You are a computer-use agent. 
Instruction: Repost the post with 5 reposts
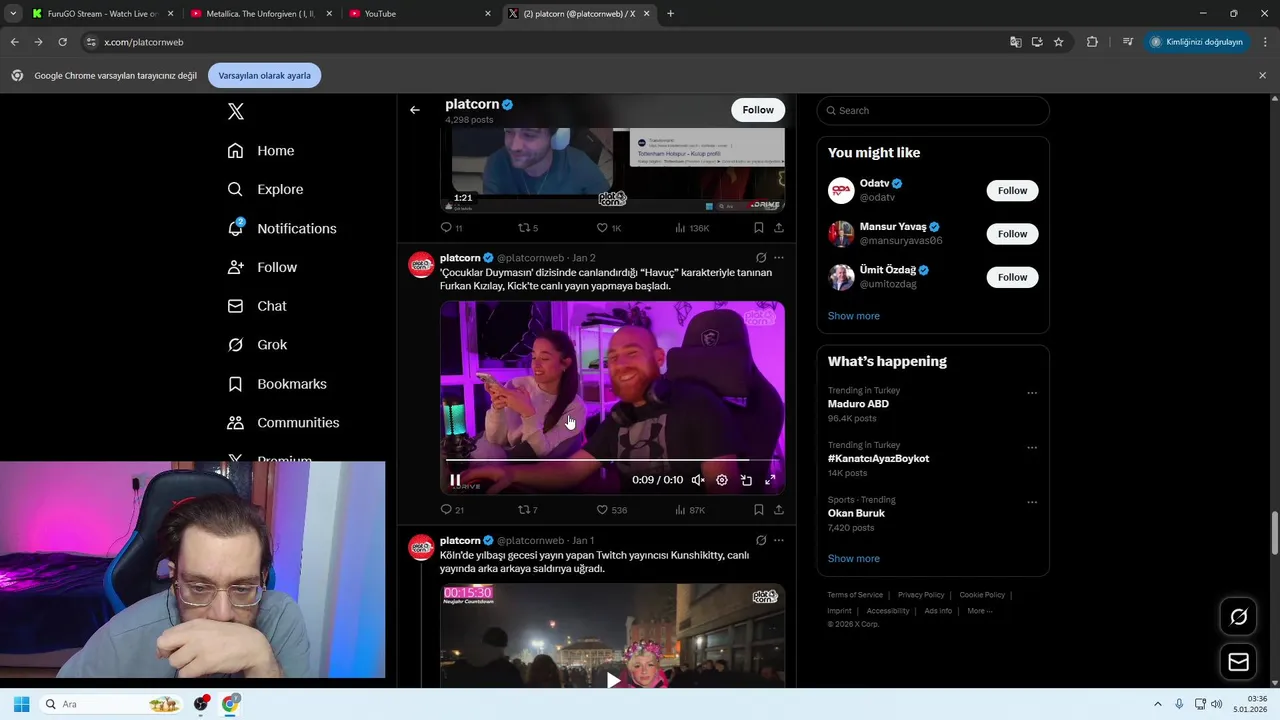coord(528,228)
